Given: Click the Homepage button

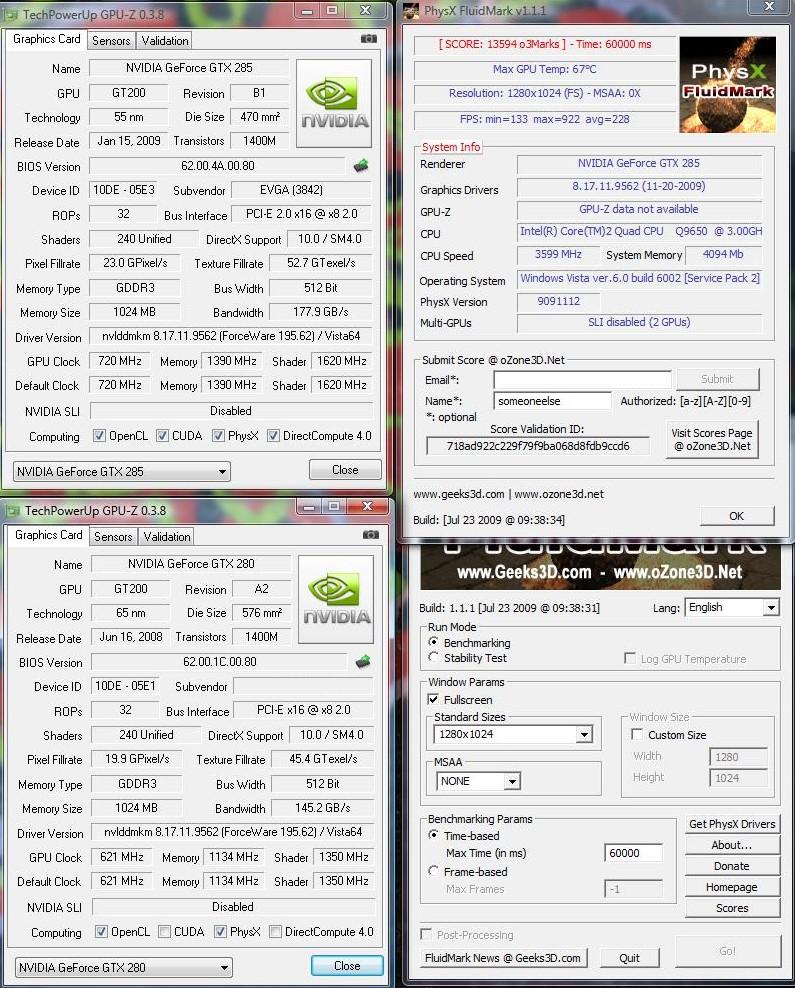Looking at the screenshot, I should pyautogui.click(x=732, y=887).
